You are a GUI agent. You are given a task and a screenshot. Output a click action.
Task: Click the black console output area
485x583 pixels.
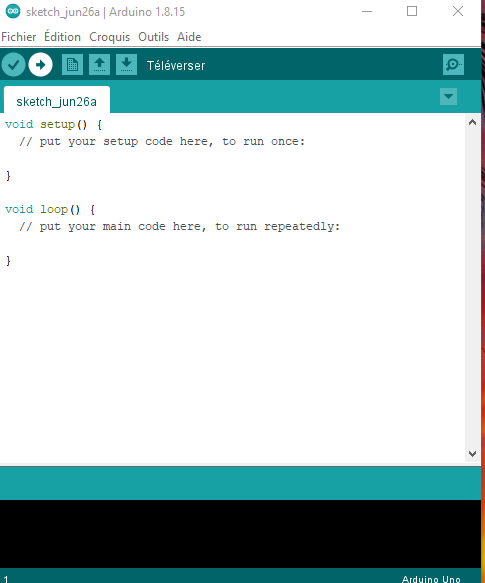point(240,534)
